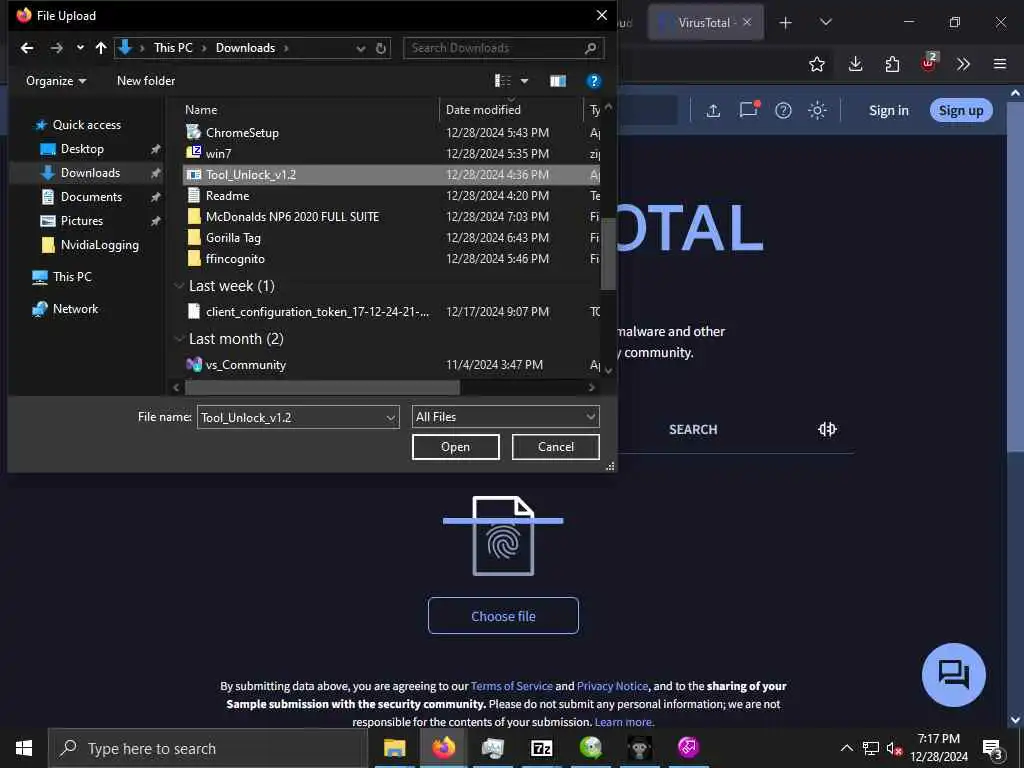Select the vs_Community file
The image size is (1024, 768).
391,364
